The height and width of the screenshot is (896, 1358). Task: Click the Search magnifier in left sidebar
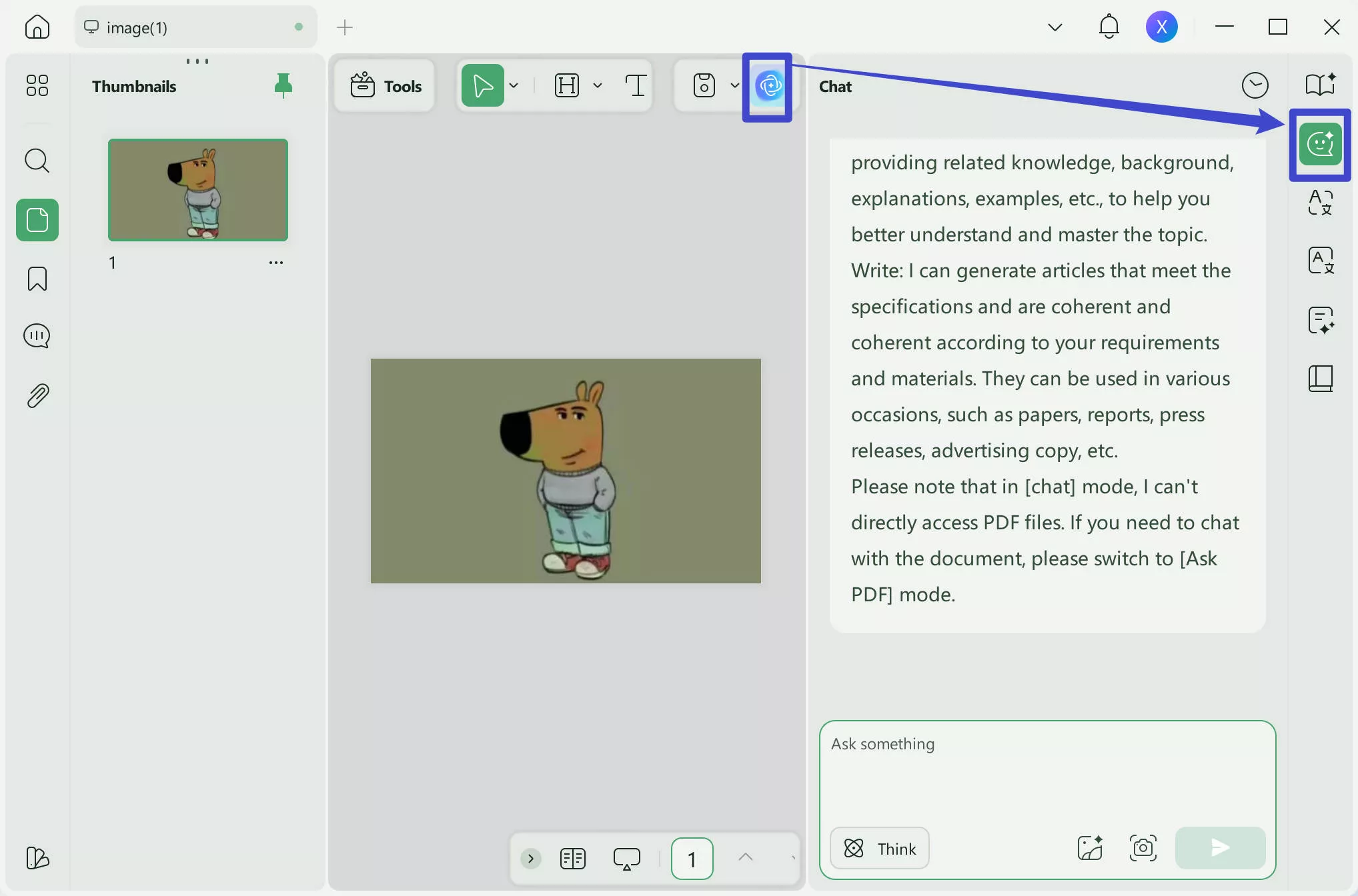(37, 161)
